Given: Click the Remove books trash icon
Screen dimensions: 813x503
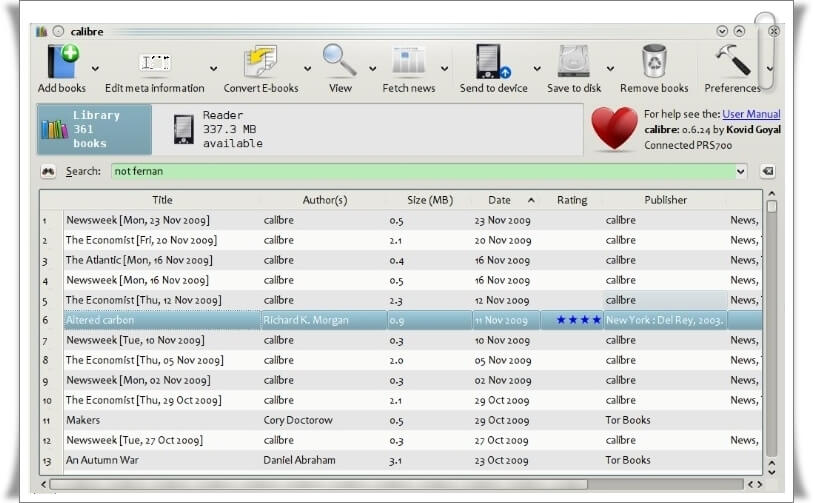Looking at the screenshot, I should tap(654, 60).
